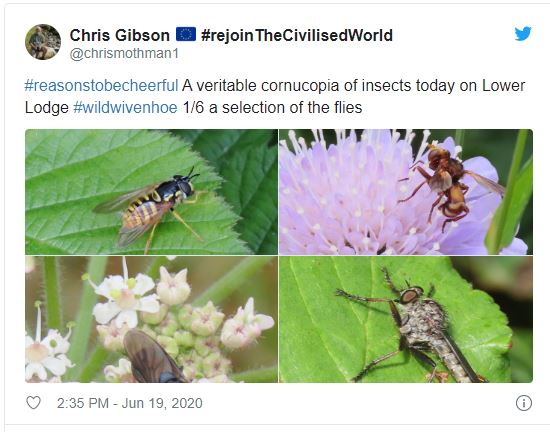The height and width of the screenshot is (432, 550).
Task: View the brown fly on purple flower photo
Action: [406, 192]
